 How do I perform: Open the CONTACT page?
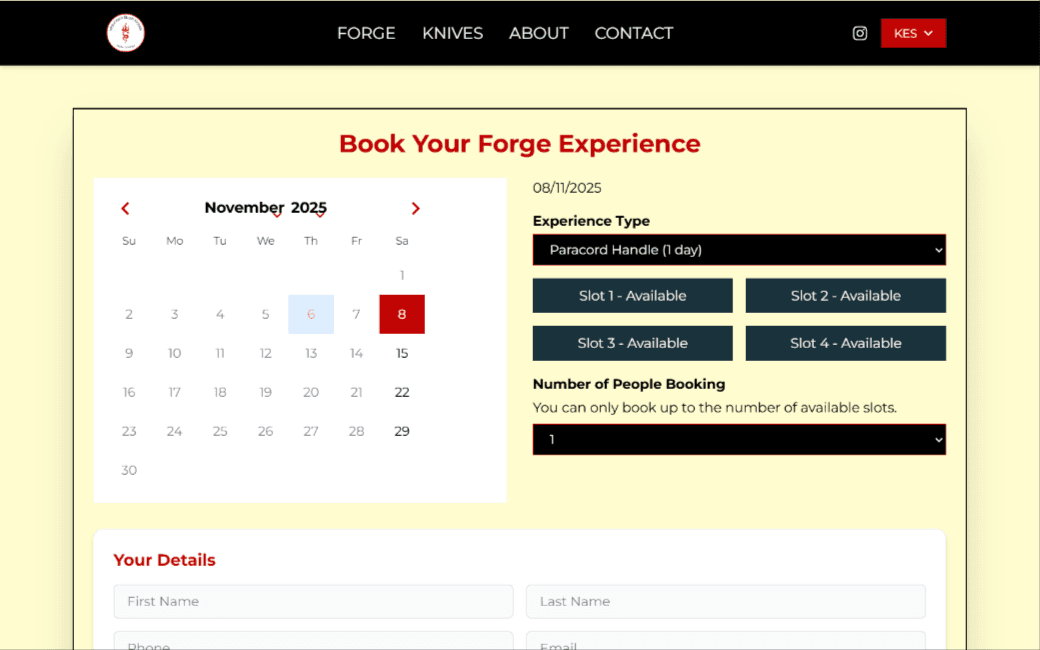coord(633,33)
